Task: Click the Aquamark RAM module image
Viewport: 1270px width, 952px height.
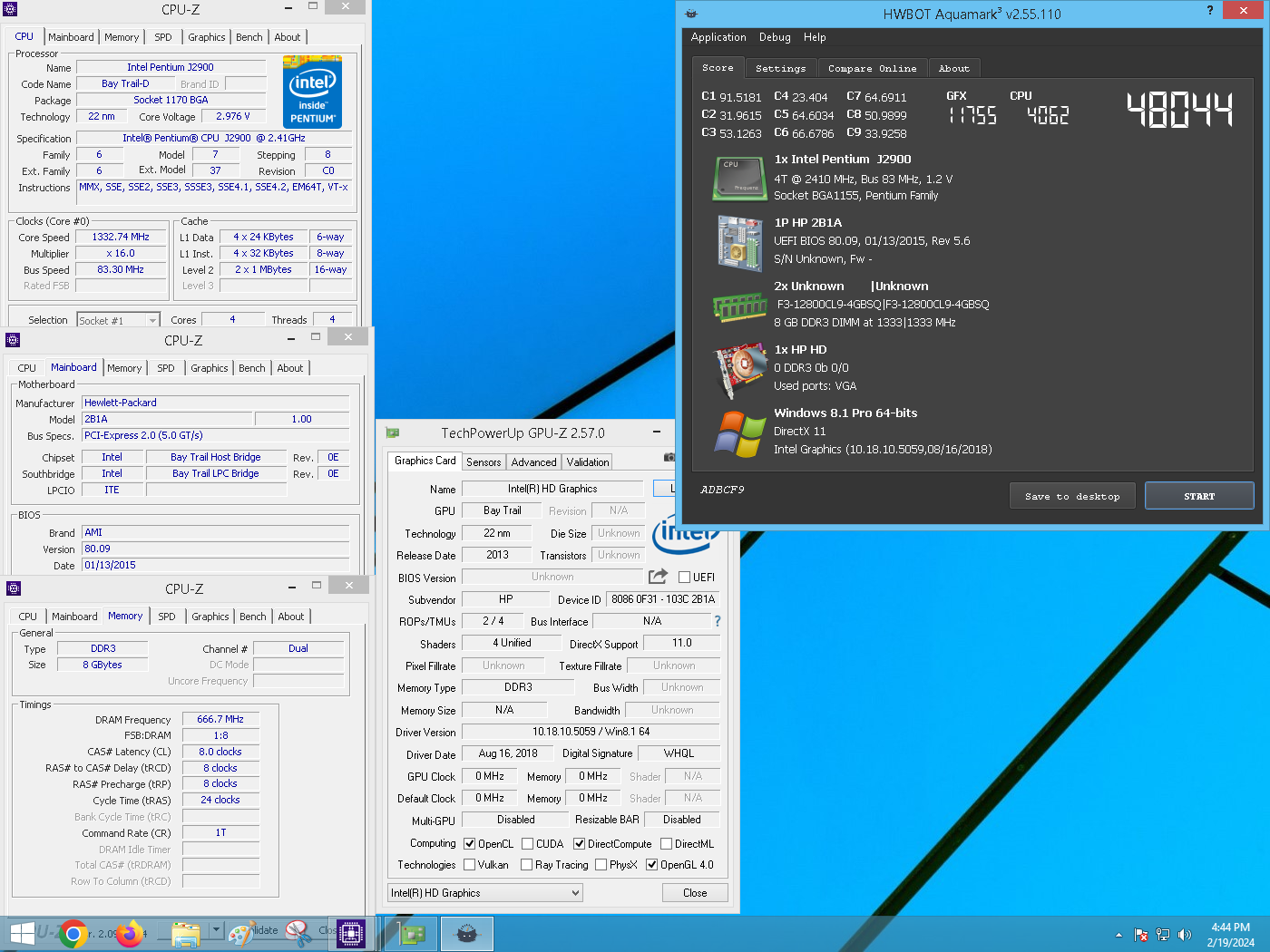Action: (740, 307)
